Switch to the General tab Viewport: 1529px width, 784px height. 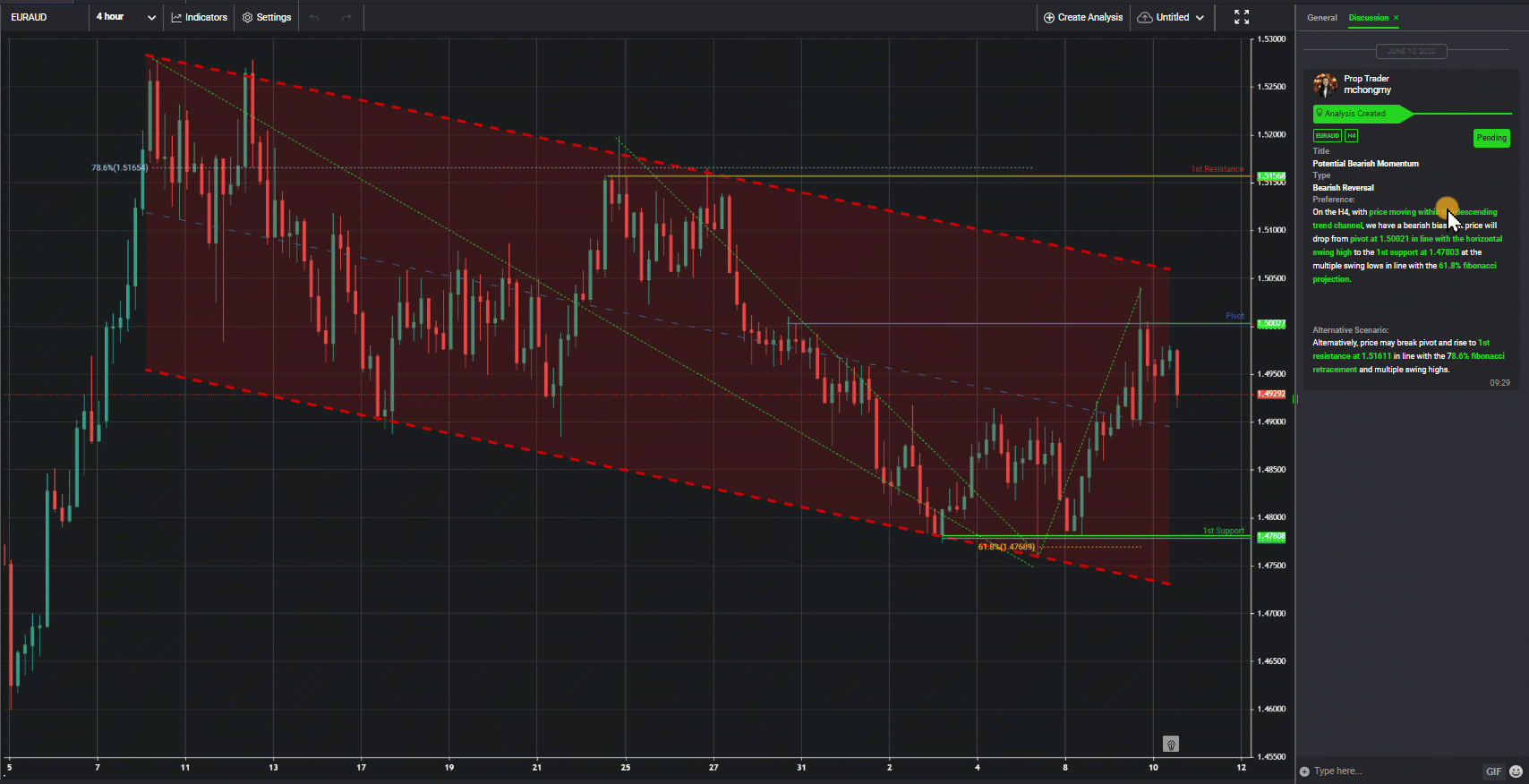coord(1322,18)
